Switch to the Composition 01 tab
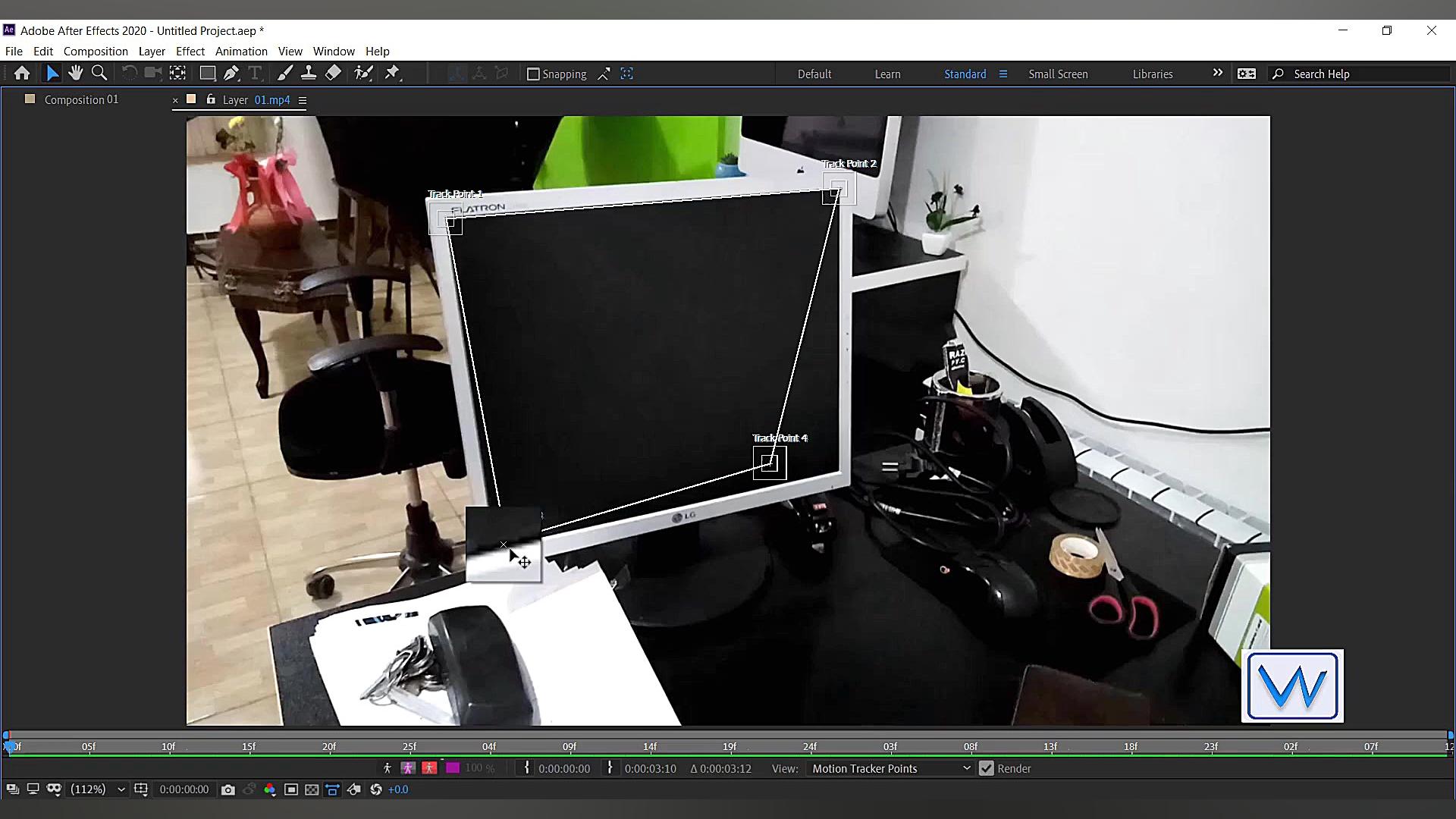Viewport: 1456px width, 819px height. [x=81, y=99]
